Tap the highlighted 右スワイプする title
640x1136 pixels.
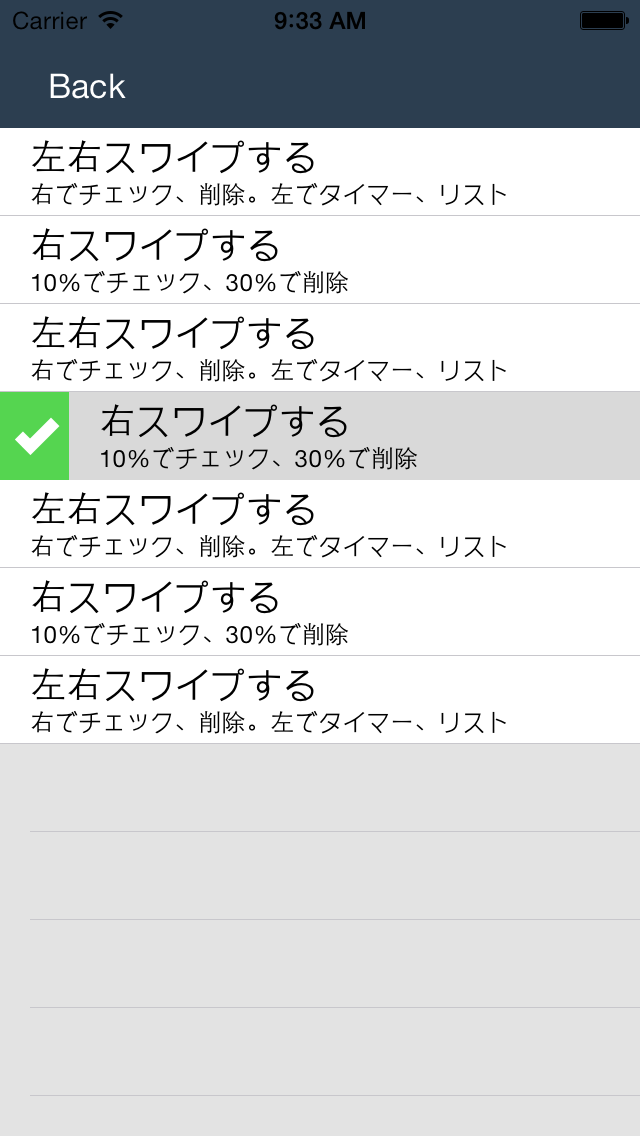click(225, 422)
